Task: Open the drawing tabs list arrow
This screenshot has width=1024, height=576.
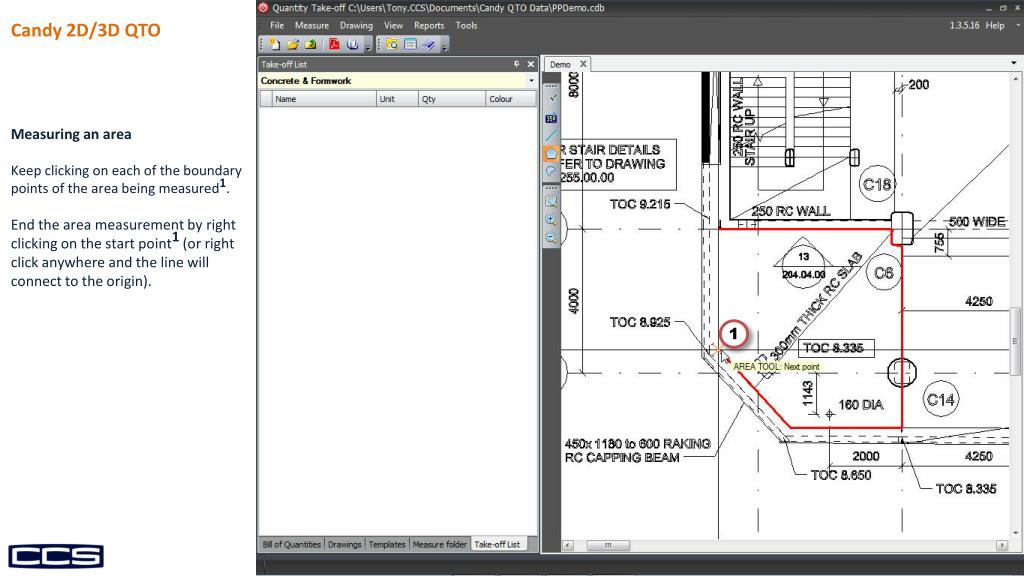Action: 1014,63
